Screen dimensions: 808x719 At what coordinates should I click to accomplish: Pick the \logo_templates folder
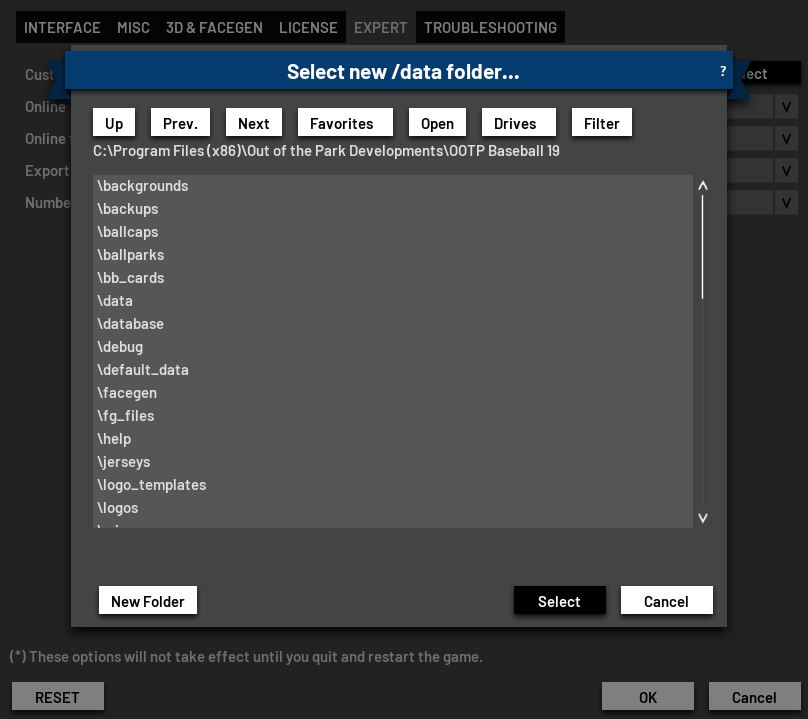tap(152, 485)
